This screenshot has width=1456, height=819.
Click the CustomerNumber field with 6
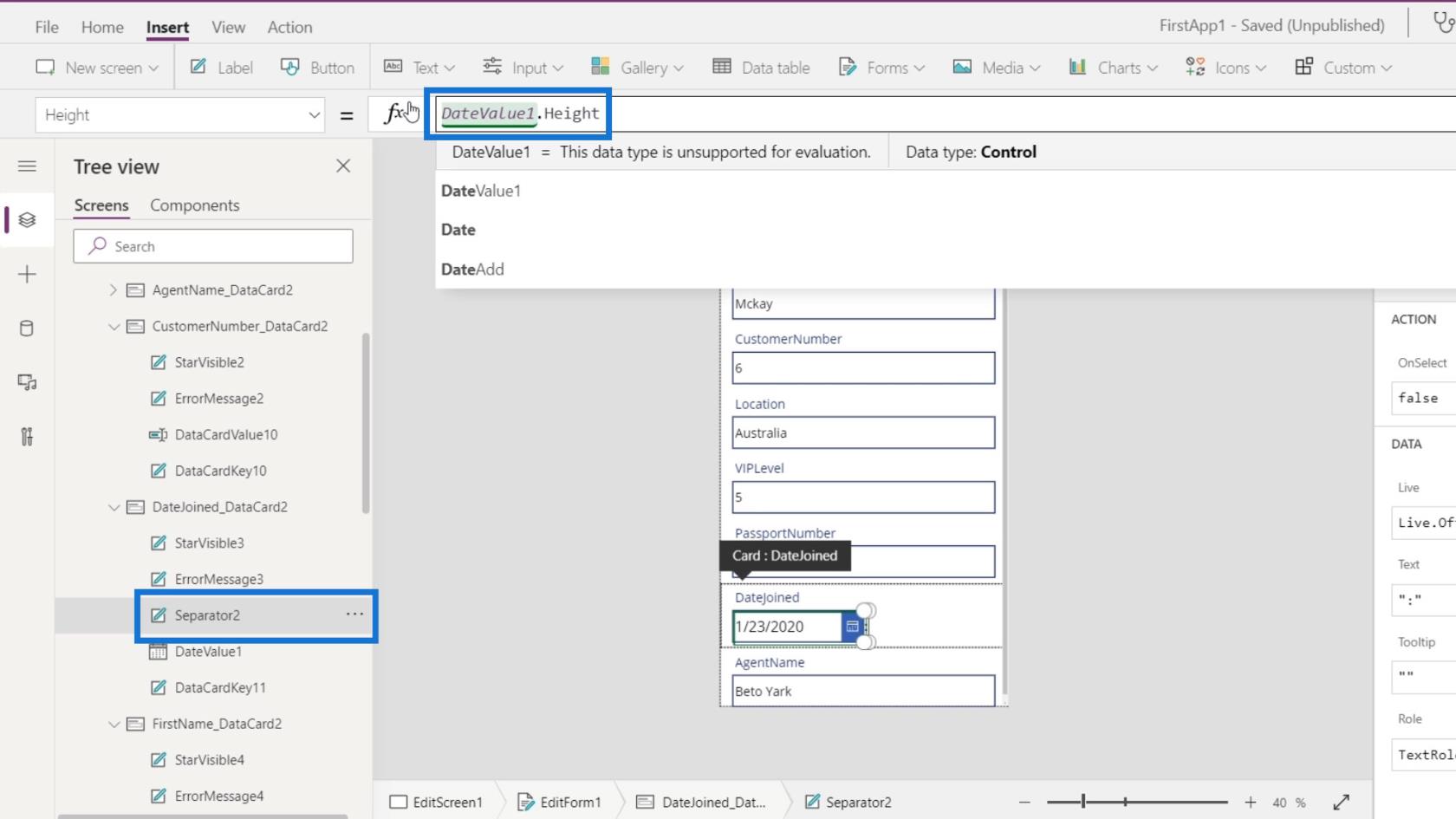point(863,367)
